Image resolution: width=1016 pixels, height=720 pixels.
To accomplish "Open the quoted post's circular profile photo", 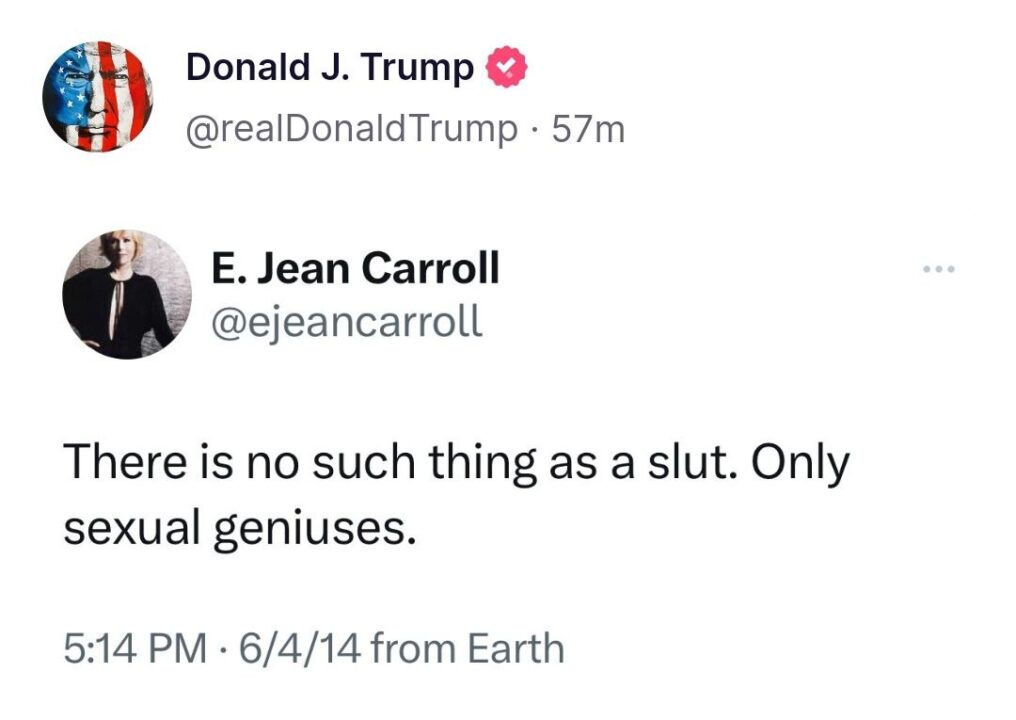I will [126, 294].
